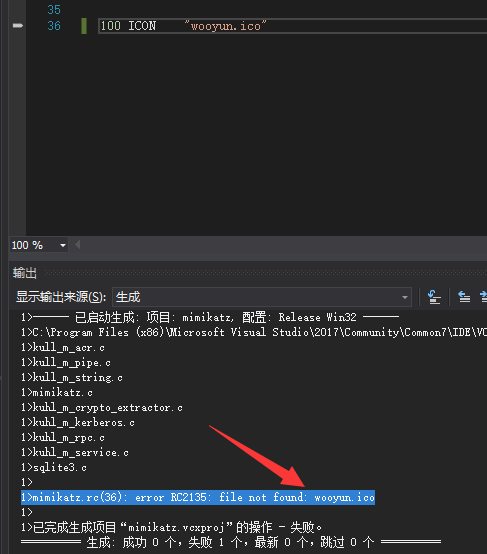Click the green change marker on line 36
Image resolution: width=487 pixels, height=554 pixels.
(84, 26)
